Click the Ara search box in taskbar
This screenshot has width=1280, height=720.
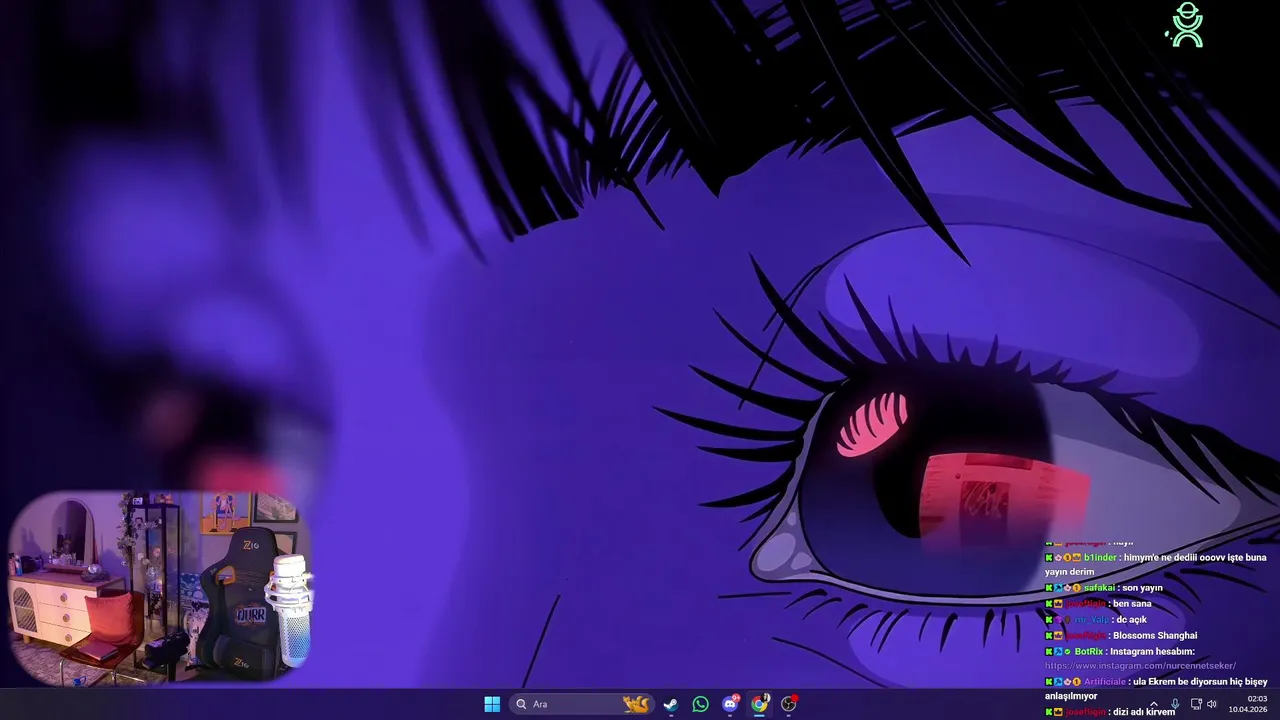[582, 704]
